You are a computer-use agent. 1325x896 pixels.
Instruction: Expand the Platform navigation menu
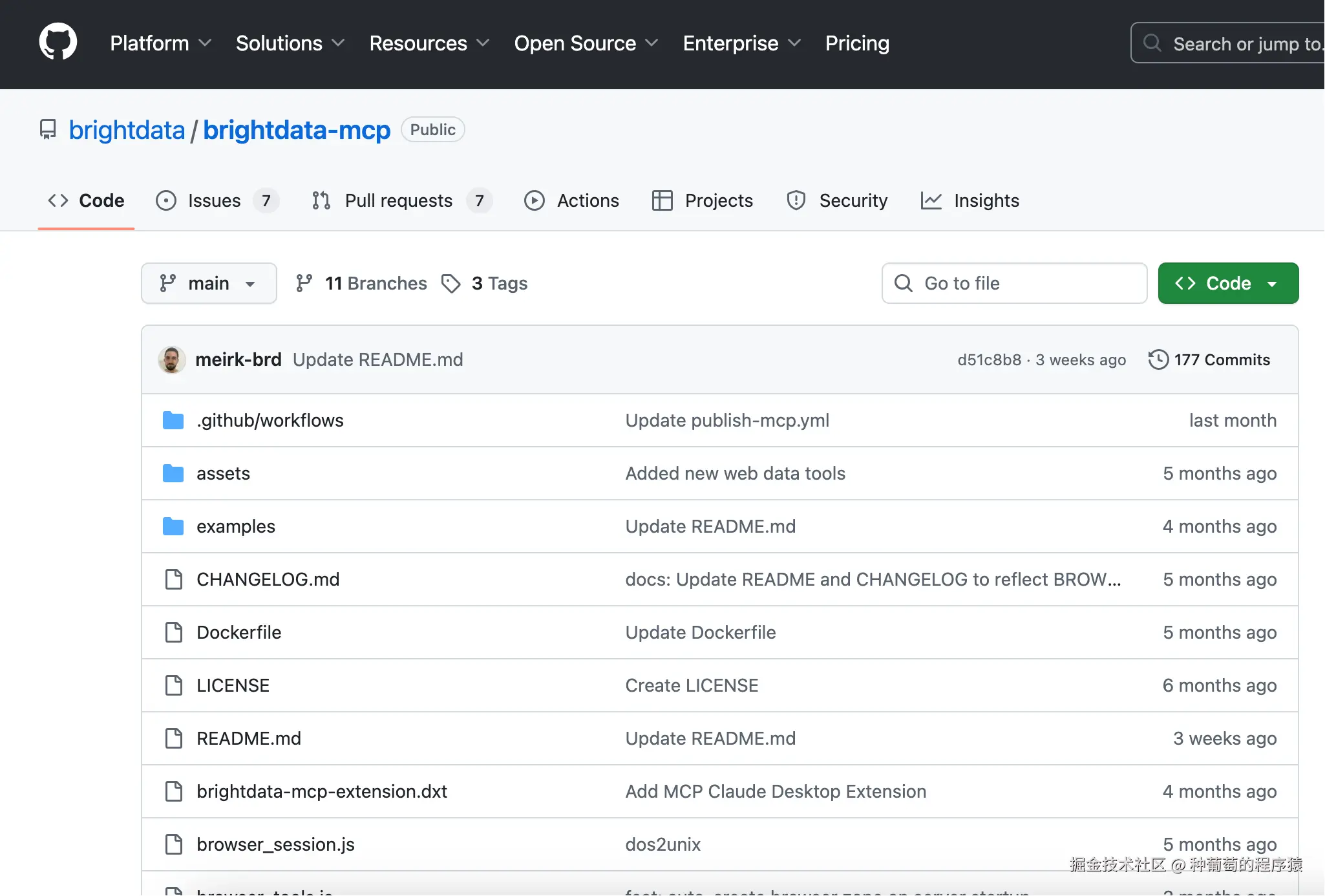[160, 43]
